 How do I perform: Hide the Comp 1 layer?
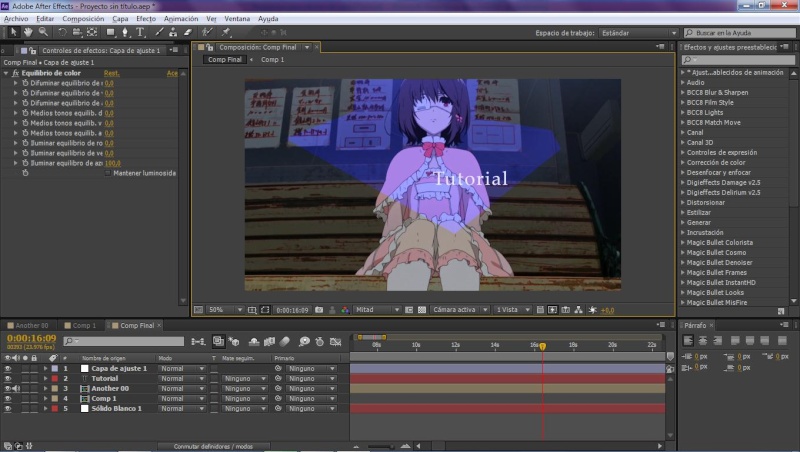click(x=8, y=398)
